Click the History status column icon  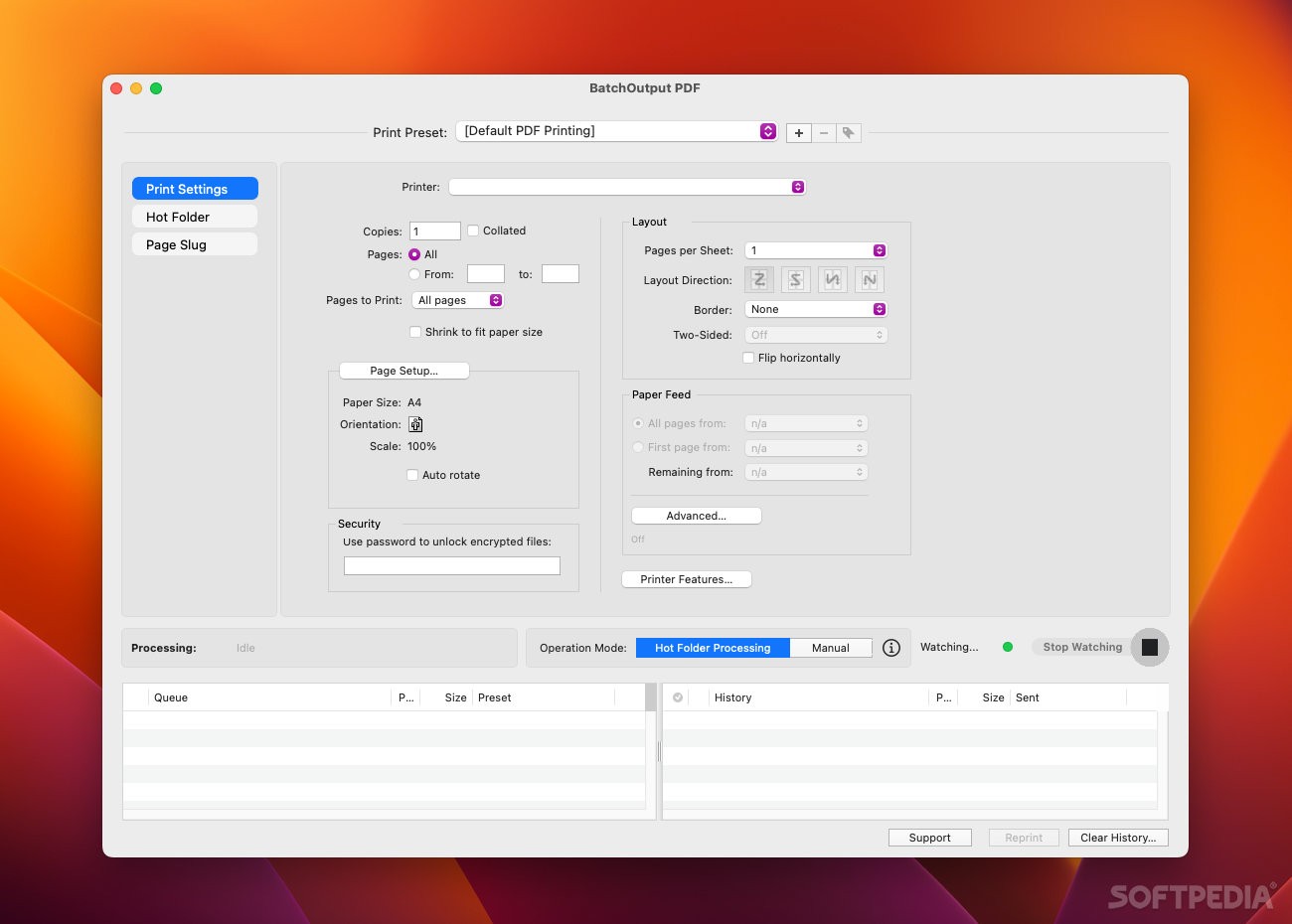pyautogui.click(x=678, y=697)
